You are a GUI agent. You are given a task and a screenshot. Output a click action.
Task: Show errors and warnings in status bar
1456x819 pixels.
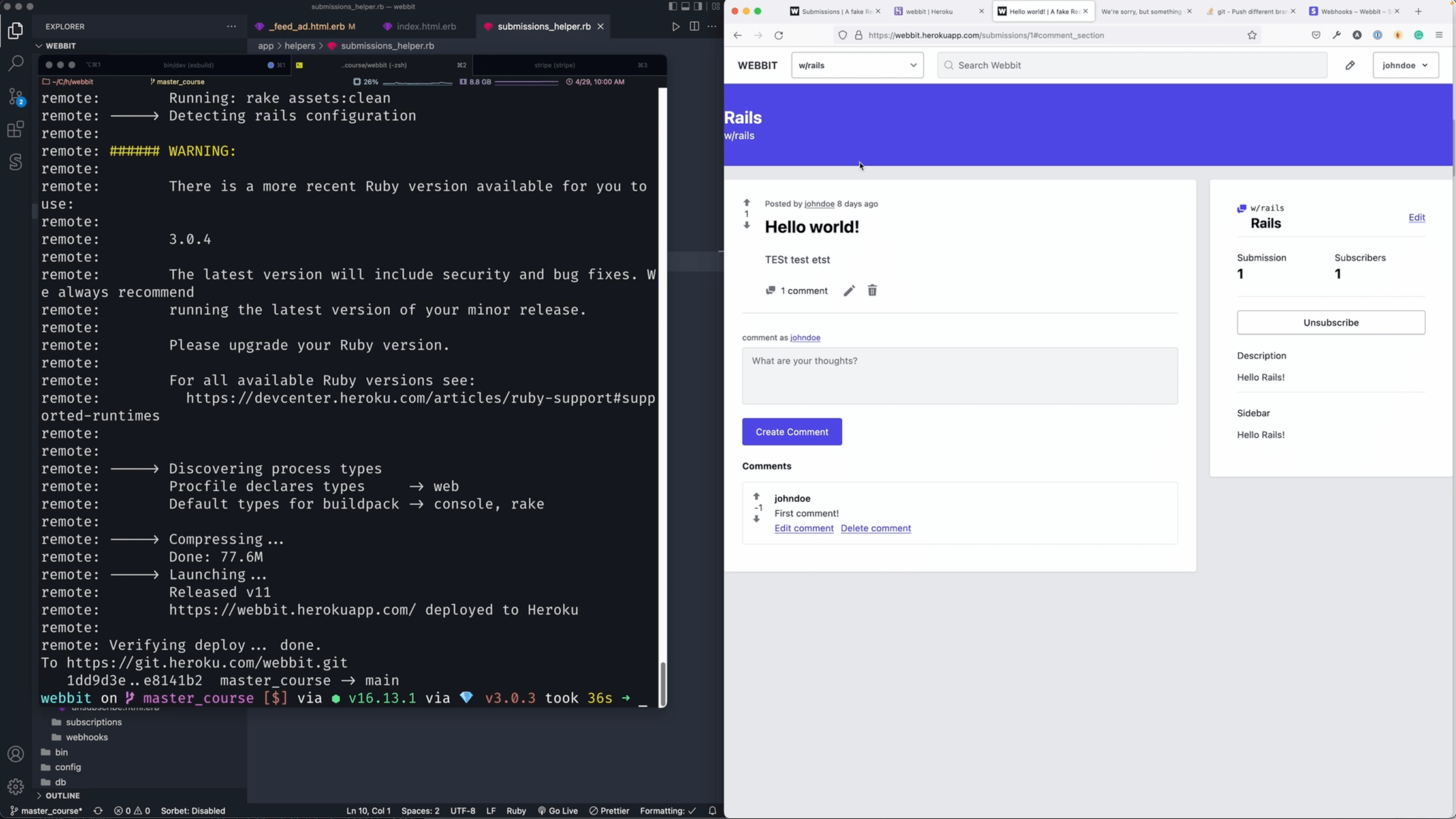[x=132, y=811]
